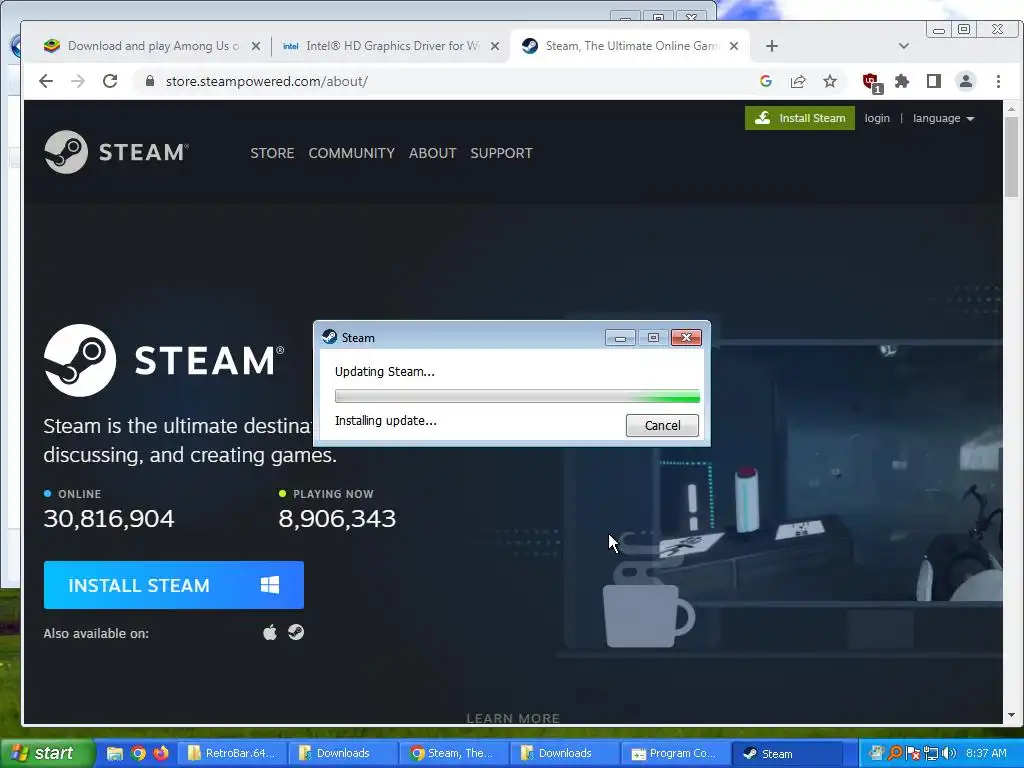Open a new browser tab

pos(772,46)
